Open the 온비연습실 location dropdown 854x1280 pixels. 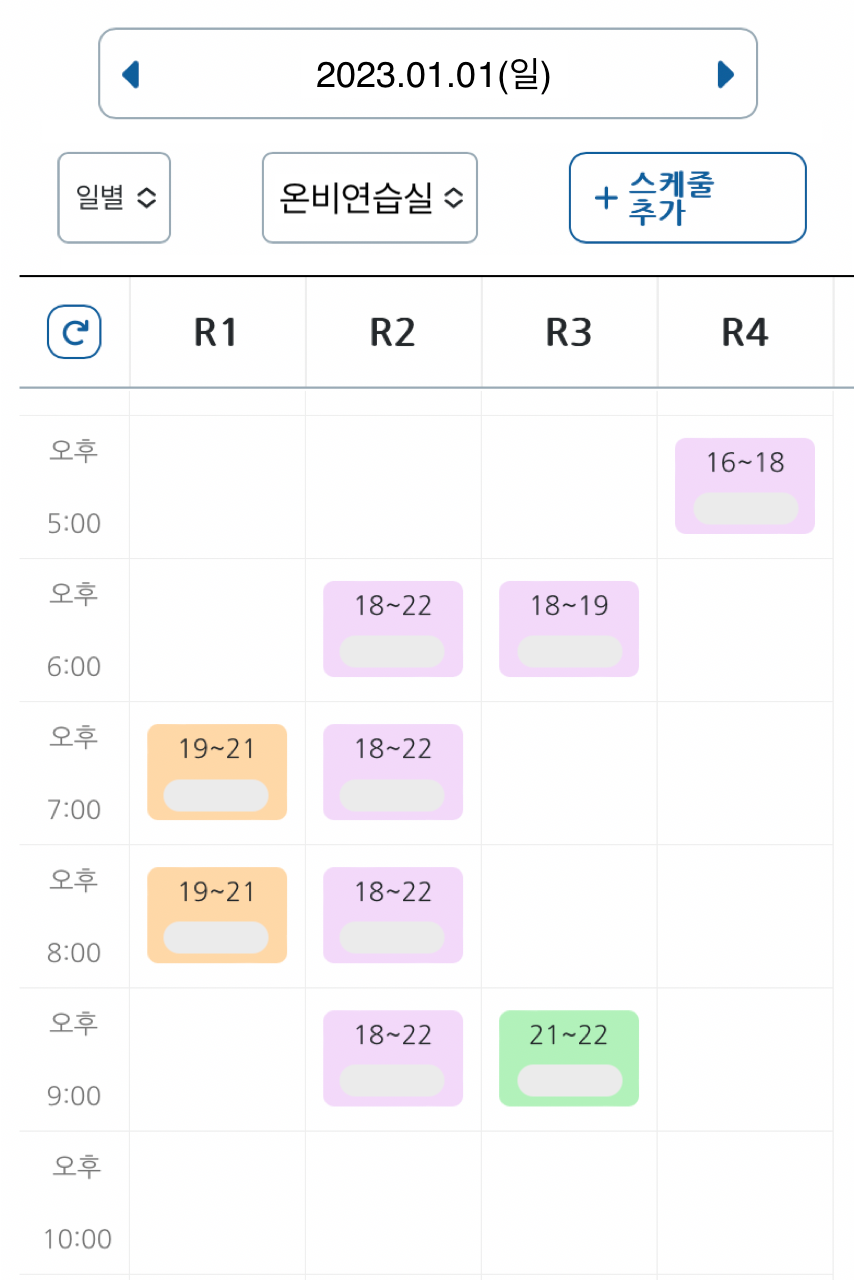coord(369,198)
